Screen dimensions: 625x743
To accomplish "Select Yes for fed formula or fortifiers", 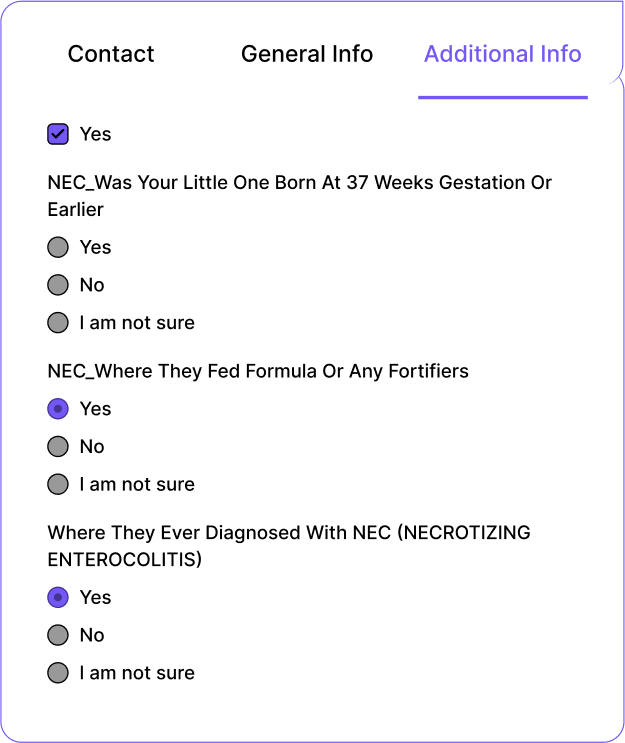I will coord(58,409).
